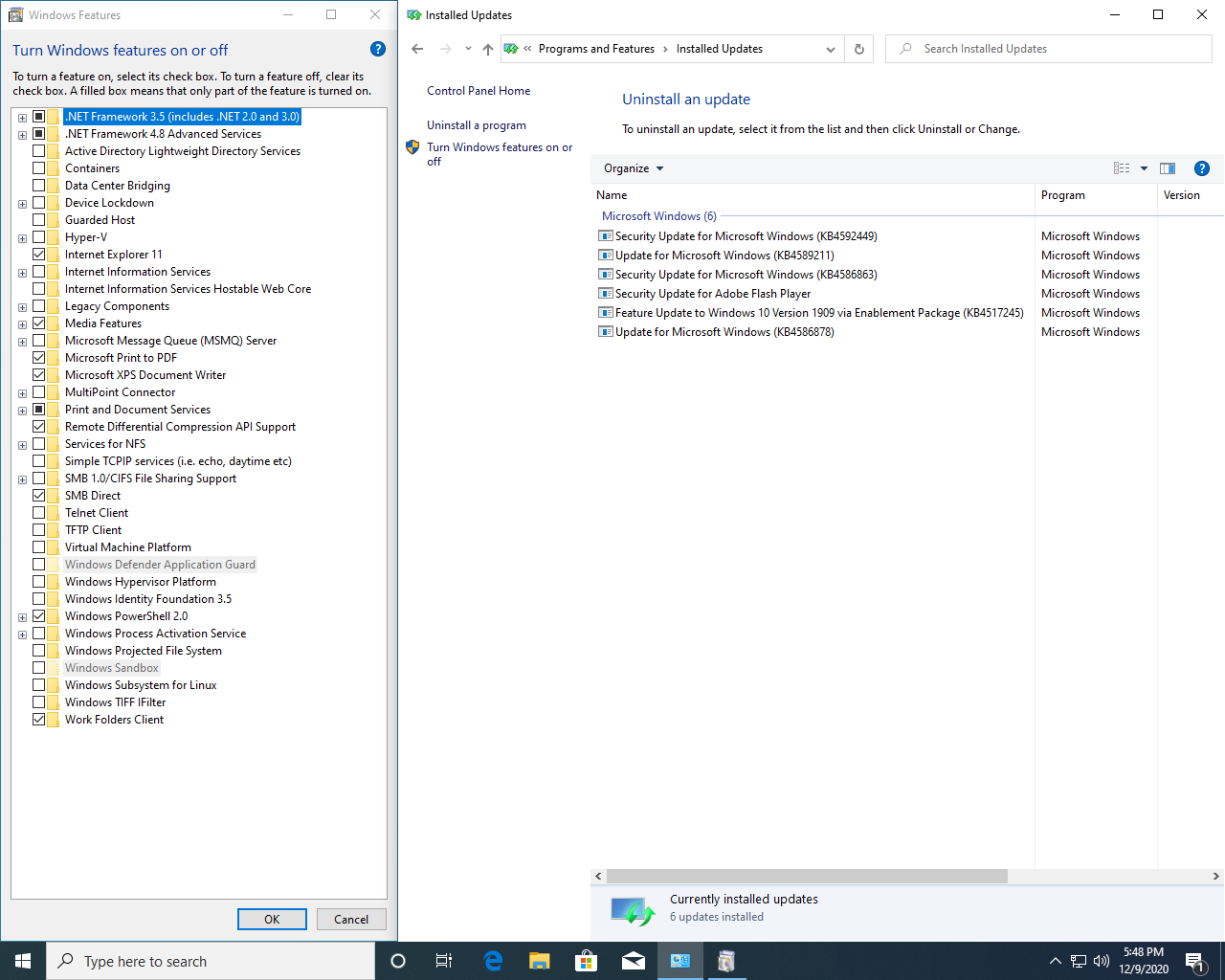
Task: Open File Explorer from taskbar
Action: [540, 961]
